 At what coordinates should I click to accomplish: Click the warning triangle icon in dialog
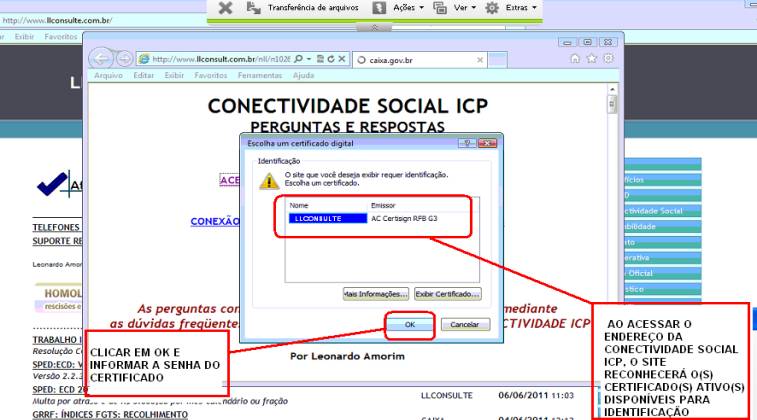click(x=269, y=181)
